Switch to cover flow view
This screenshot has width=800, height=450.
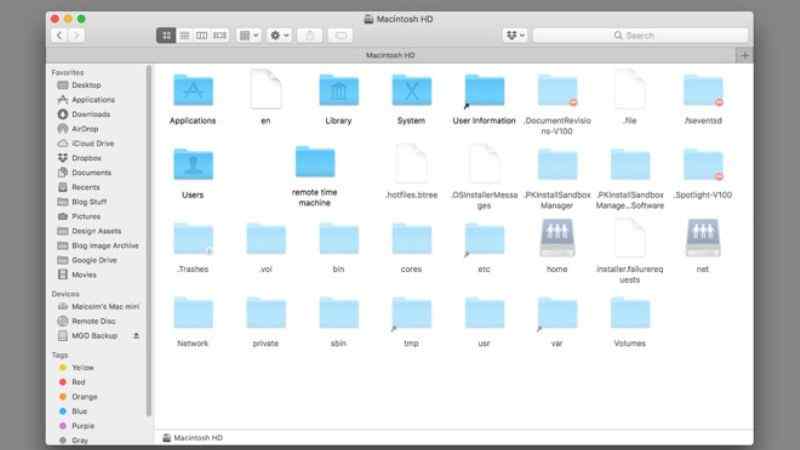coord(220,35)
